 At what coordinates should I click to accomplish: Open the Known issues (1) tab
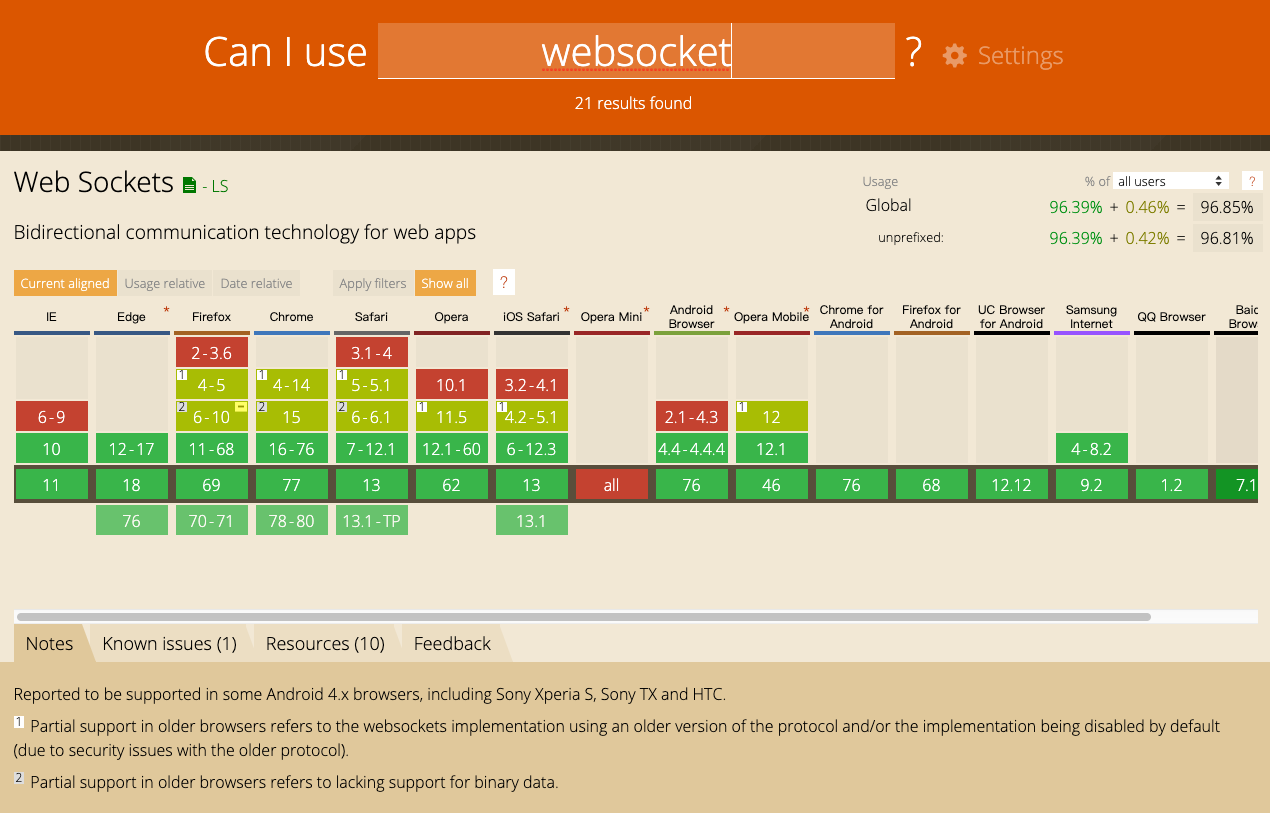[x=169, y=643]
